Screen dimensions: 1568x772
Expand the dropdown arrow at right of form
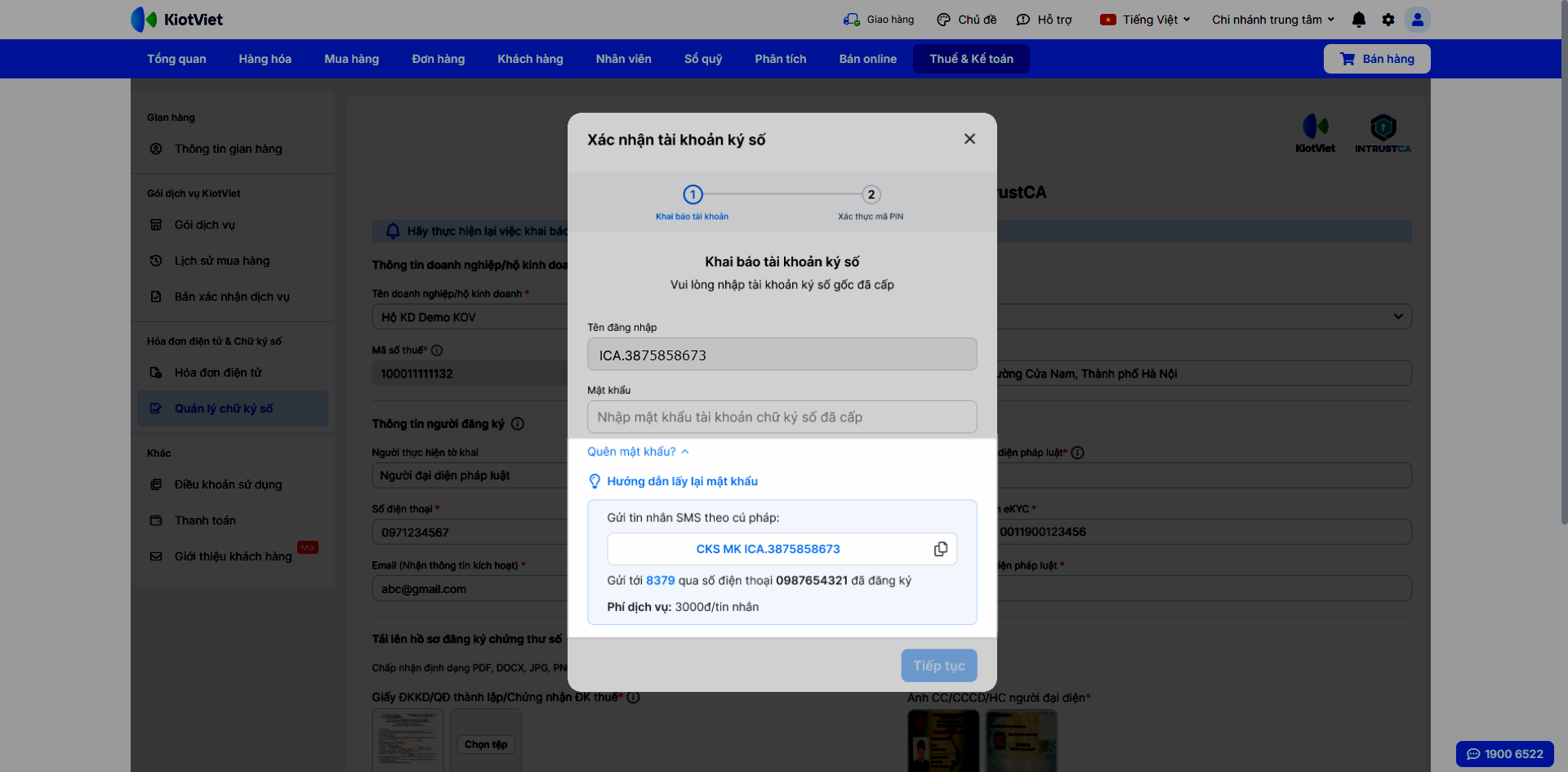point(1398,316)
